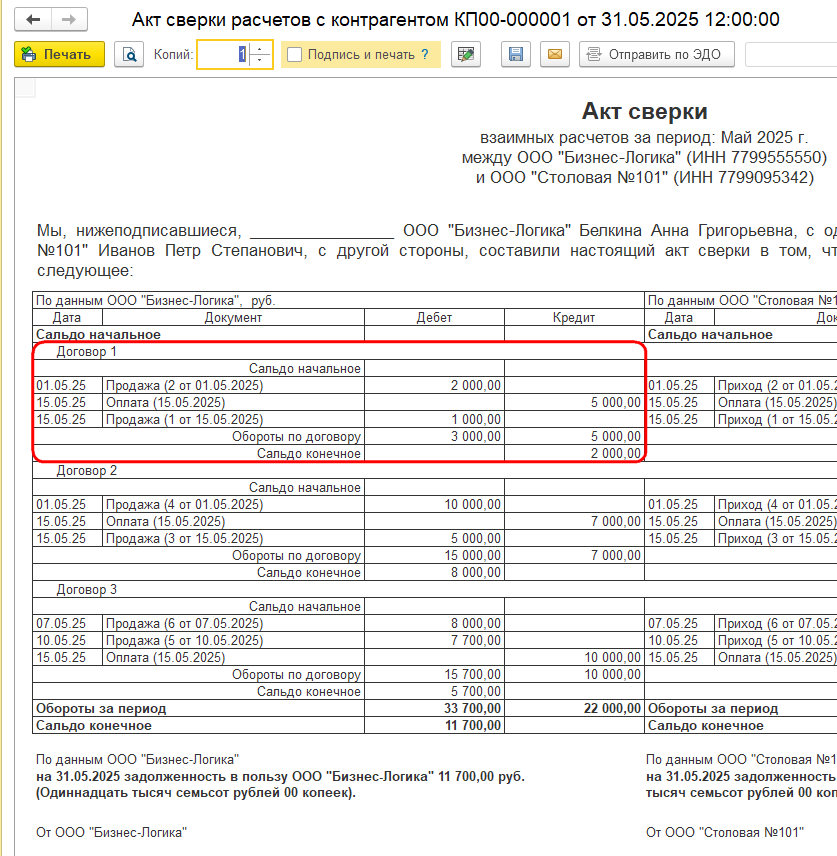This screenshot has width=837, height=856.
Task: Save the document with floppy disk icon
Action: coord(516,55)
